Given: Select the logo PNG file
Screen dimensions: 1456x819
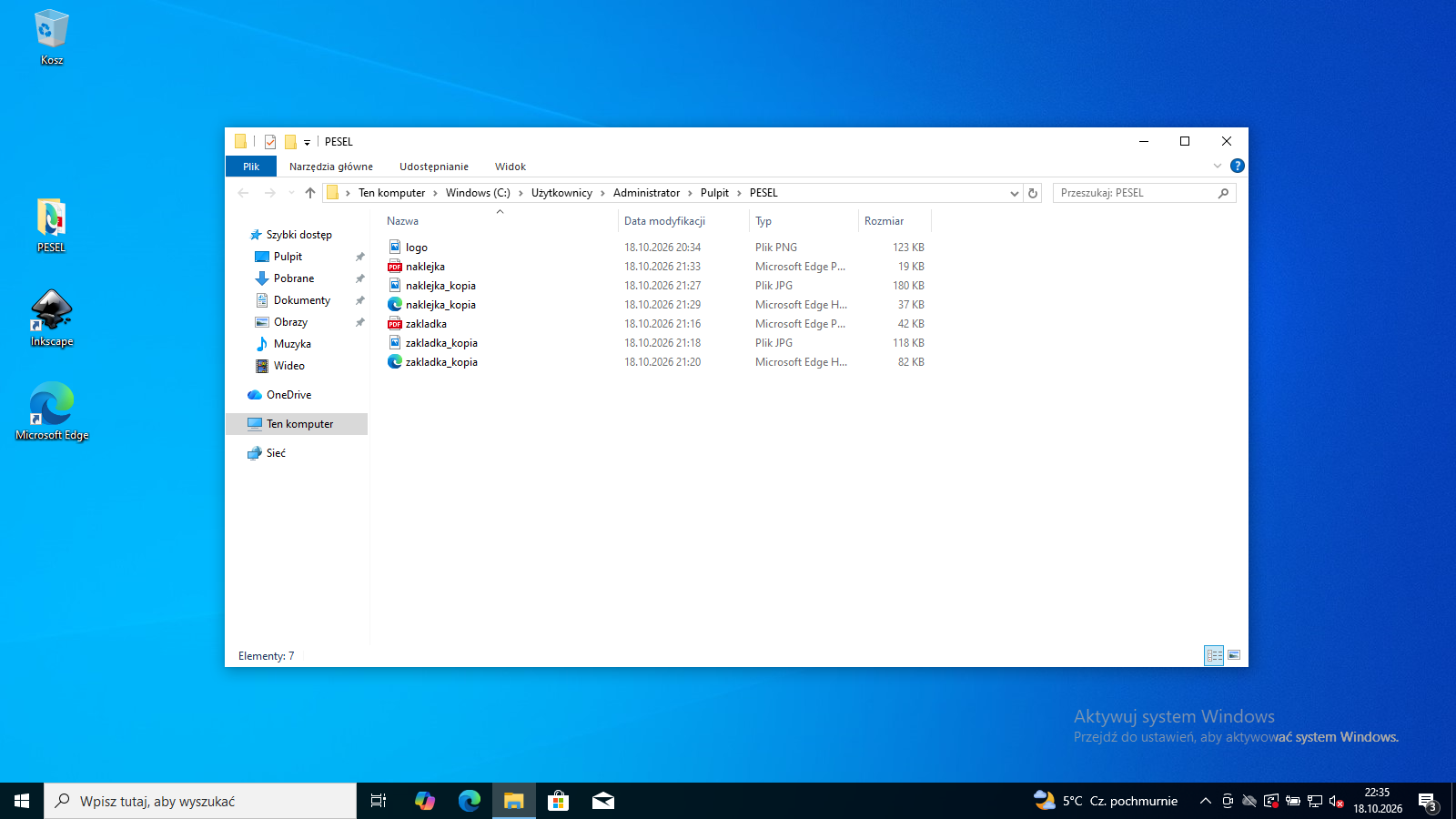Looking at the screenshot, I should coord(417,248).
